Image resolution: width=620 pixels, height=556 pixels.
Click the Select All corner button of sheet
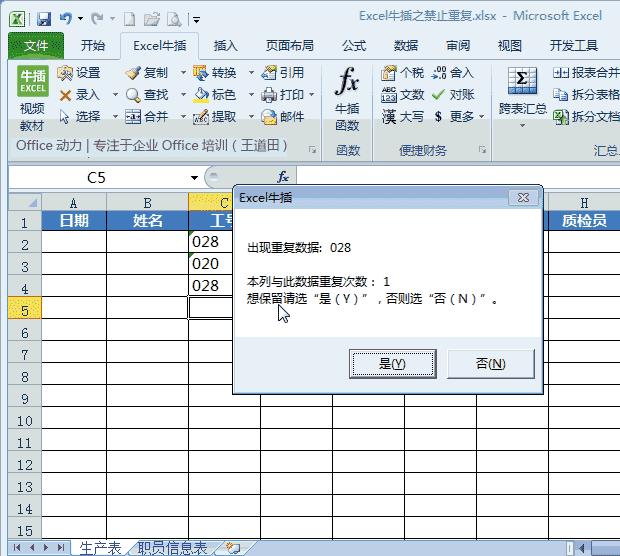(x=25, y=202)
